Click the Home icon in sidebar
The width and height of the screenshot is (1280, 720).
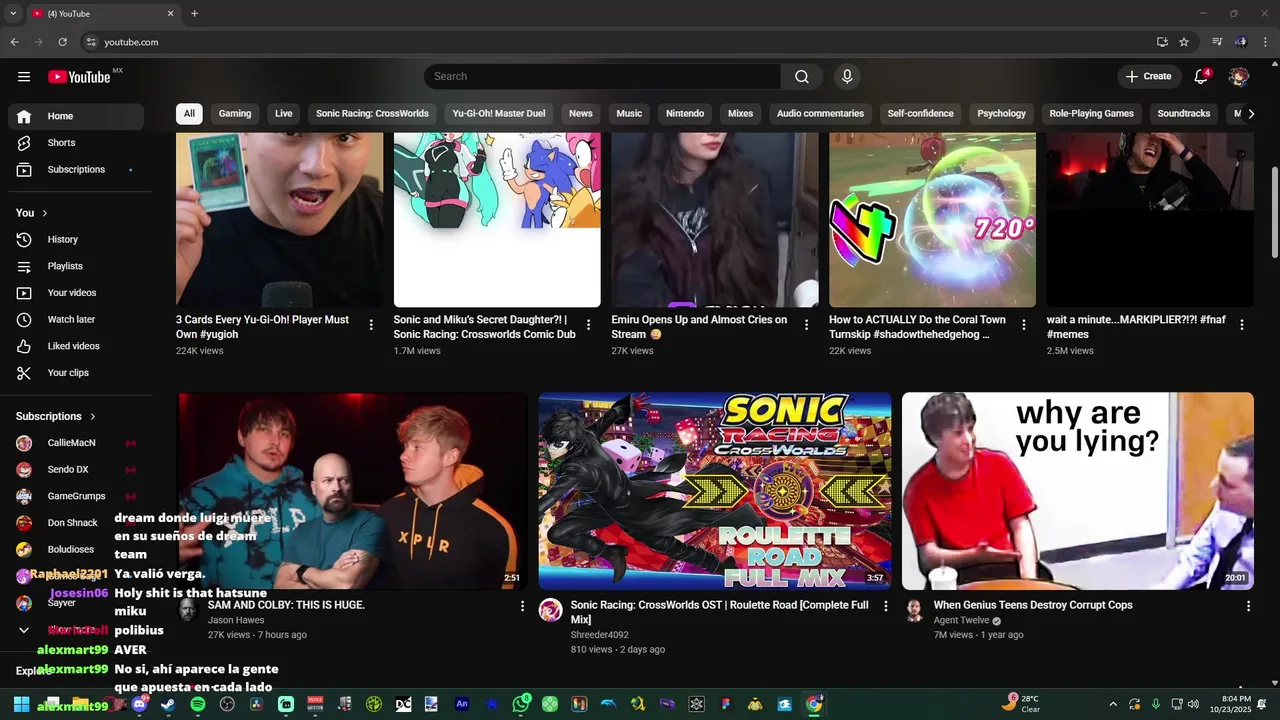[24, 116]
